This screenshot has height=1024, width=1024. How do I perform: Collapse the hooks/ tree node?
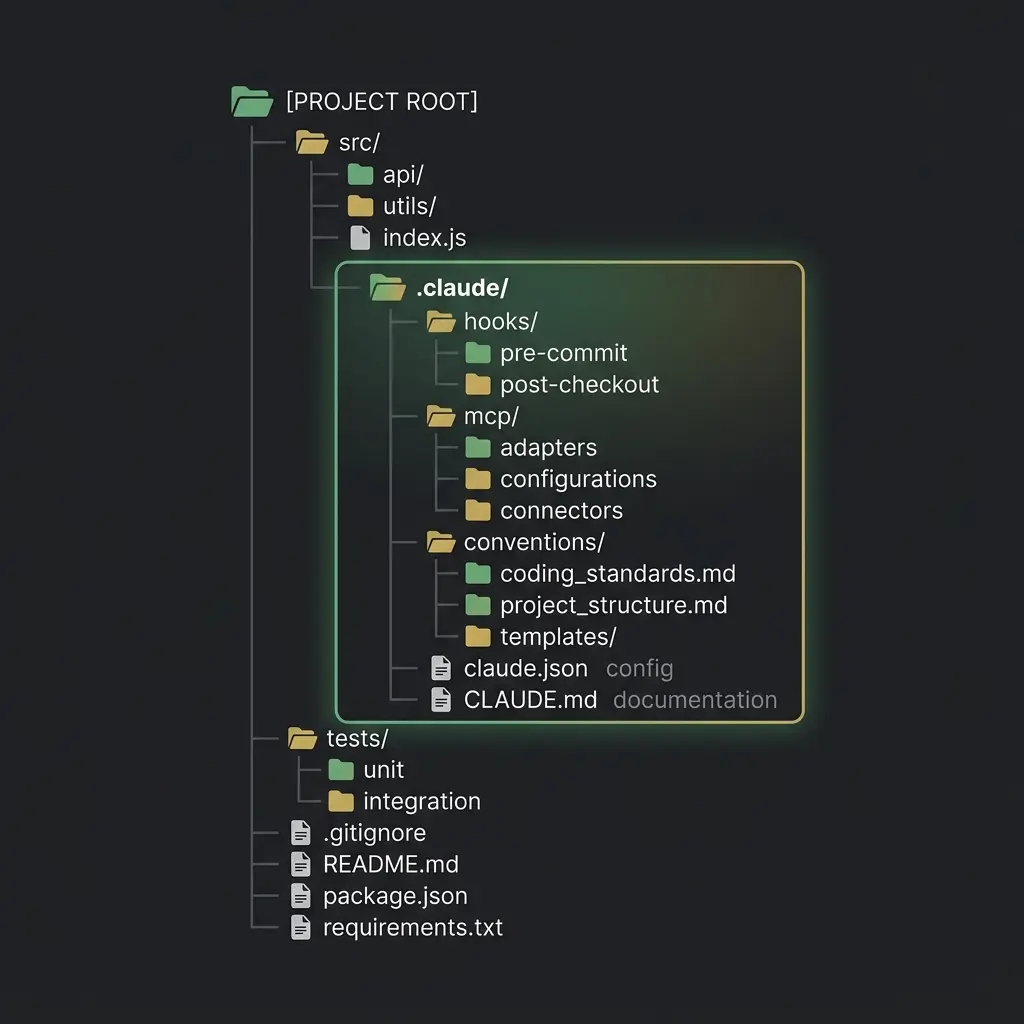click(x=501, y=322)
